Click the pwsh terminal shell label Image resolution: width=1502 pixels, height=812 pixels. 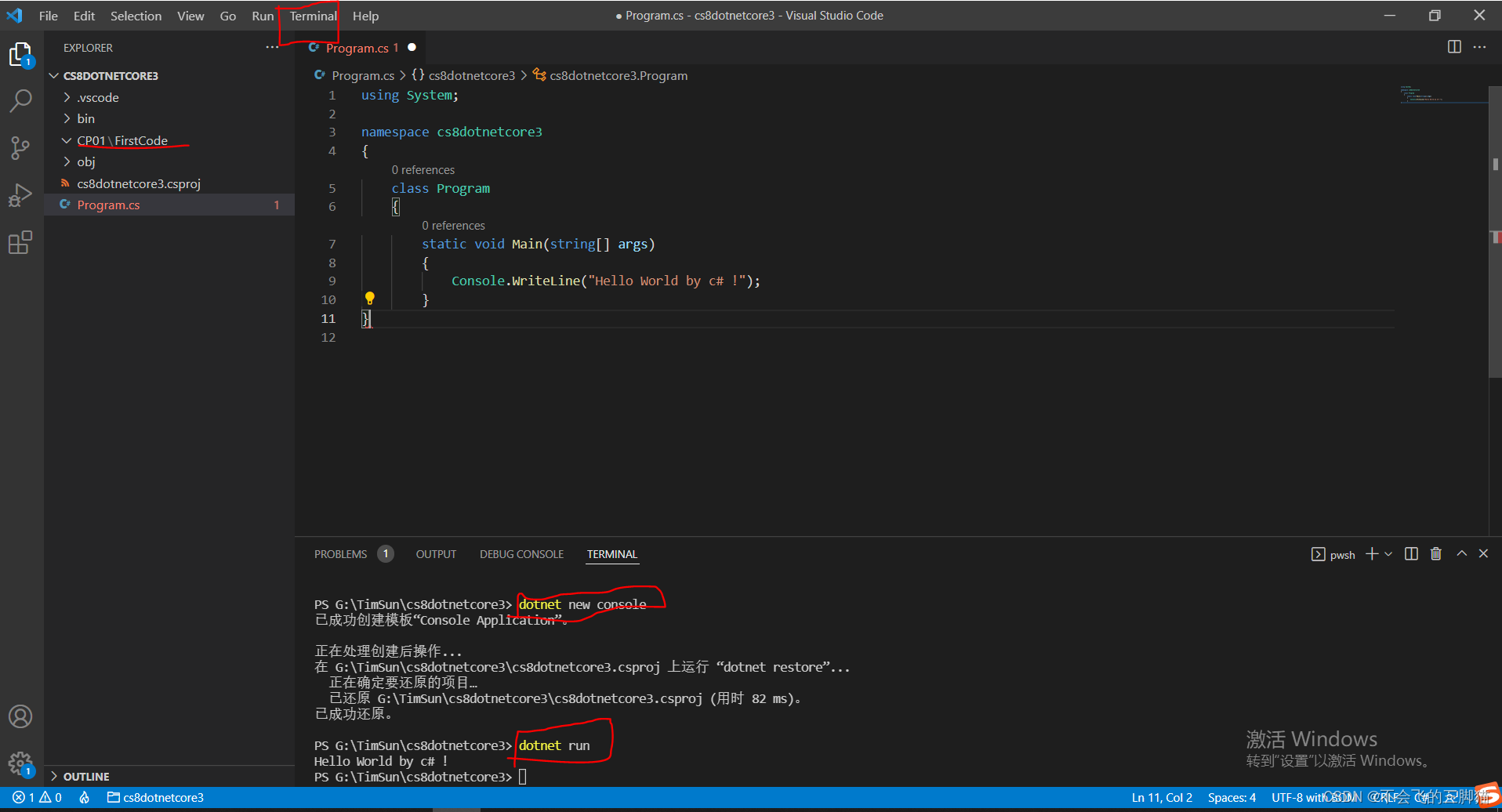click(x=1333, y=555)
